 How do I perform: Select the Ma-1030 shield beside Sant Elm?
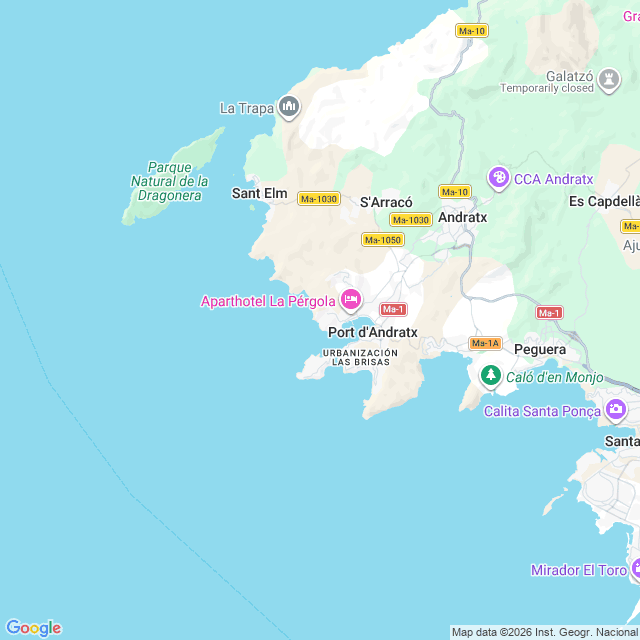pos(319,199)
